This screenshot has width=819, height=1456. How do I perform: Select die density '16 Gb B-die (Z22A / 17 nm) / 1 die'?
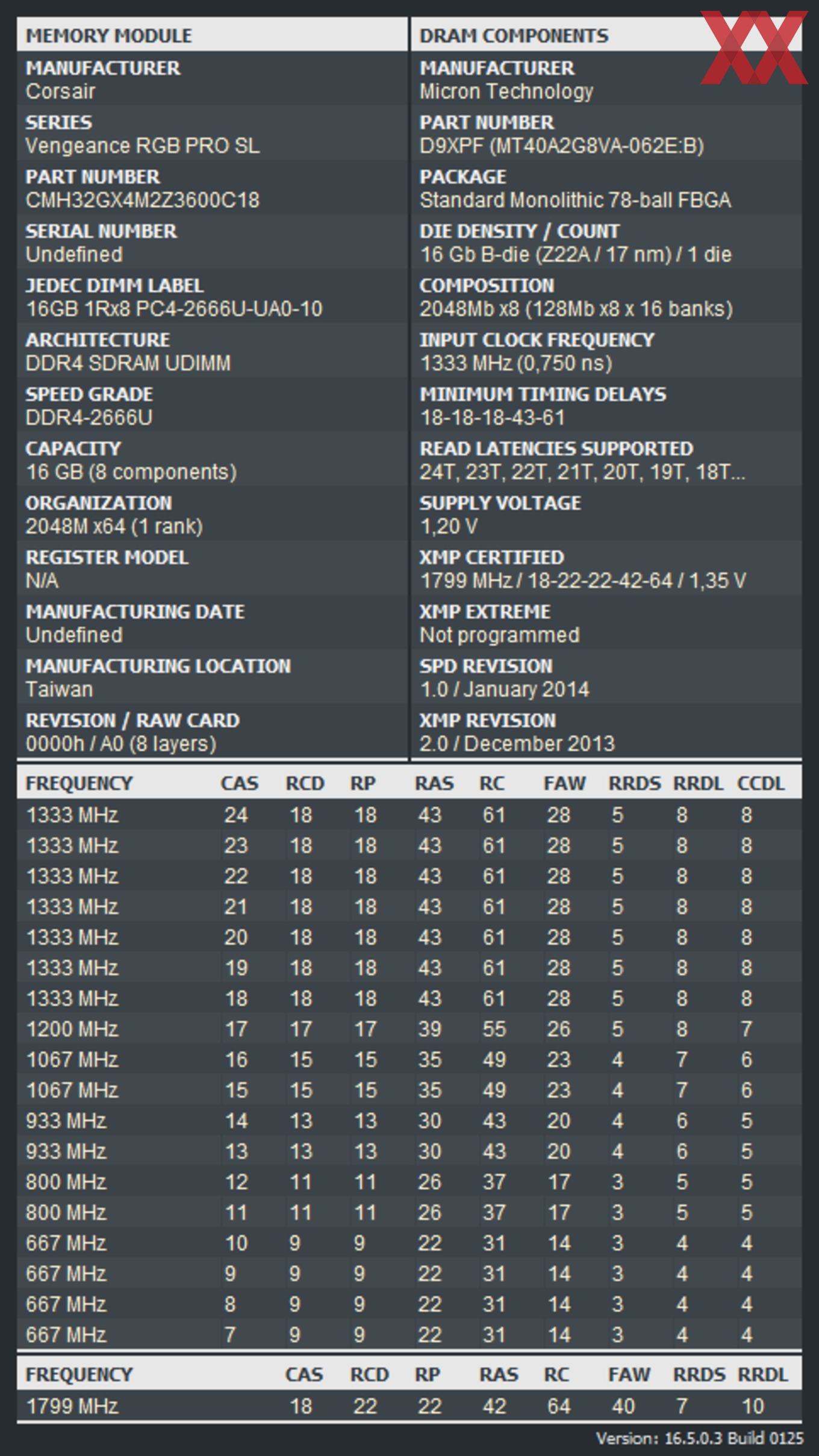575,254
